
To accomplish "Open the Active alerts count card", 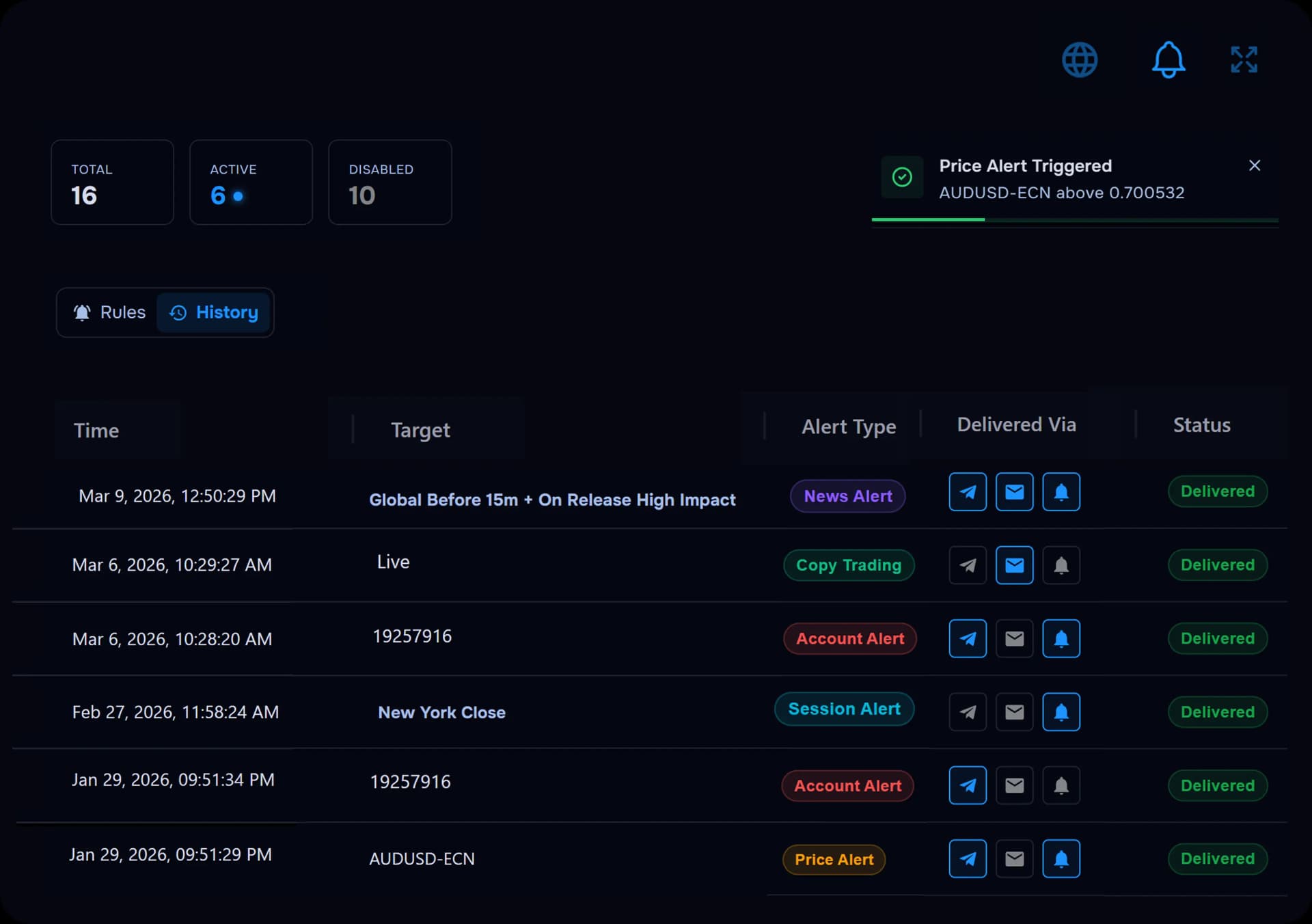I will [x=251, y=182].
